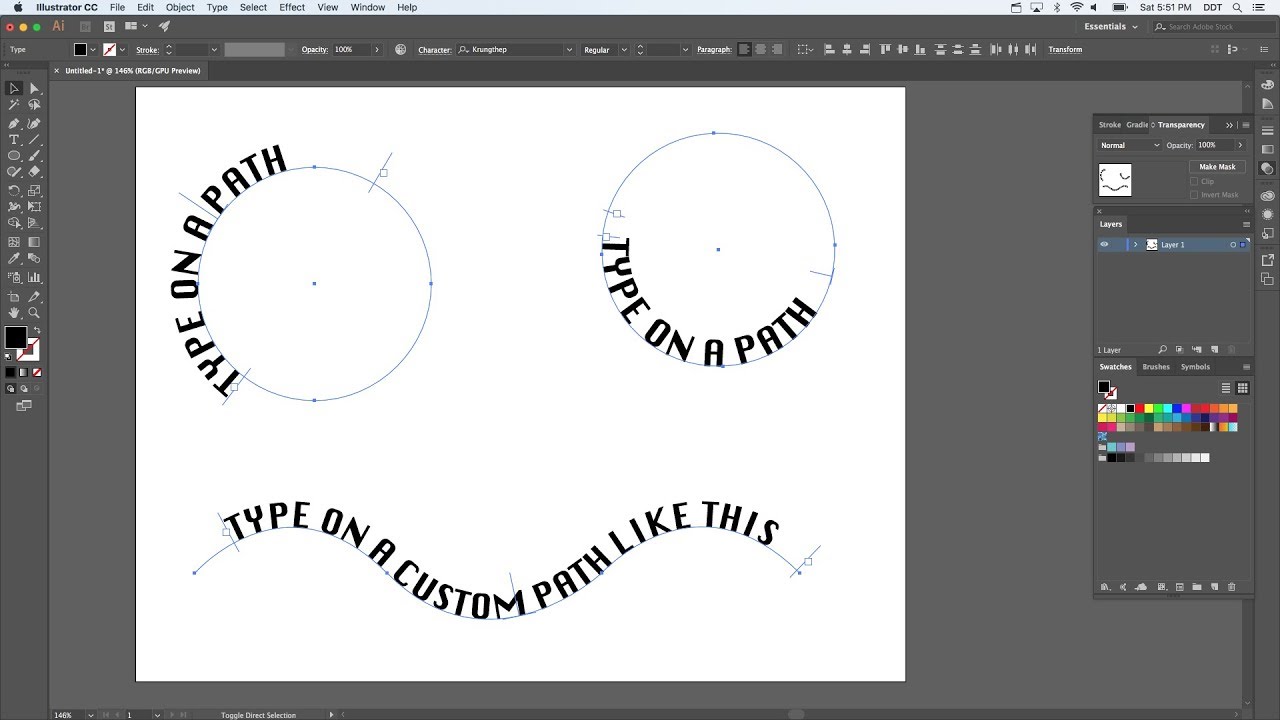
Task: Select the Zoom tool
Action: tap(34, 313)
